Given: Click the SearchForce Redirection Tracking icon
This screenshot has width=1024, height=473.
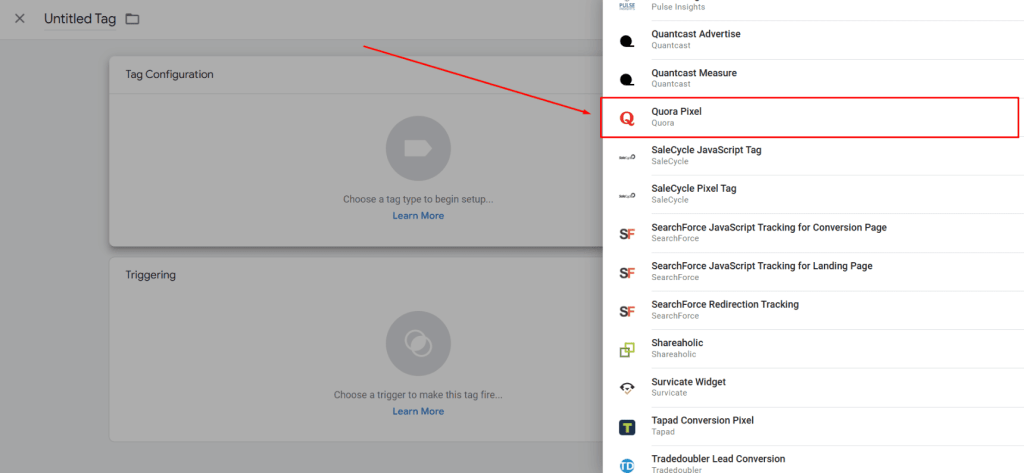Looking at the screenshot, I should click(x=627, y=311).
